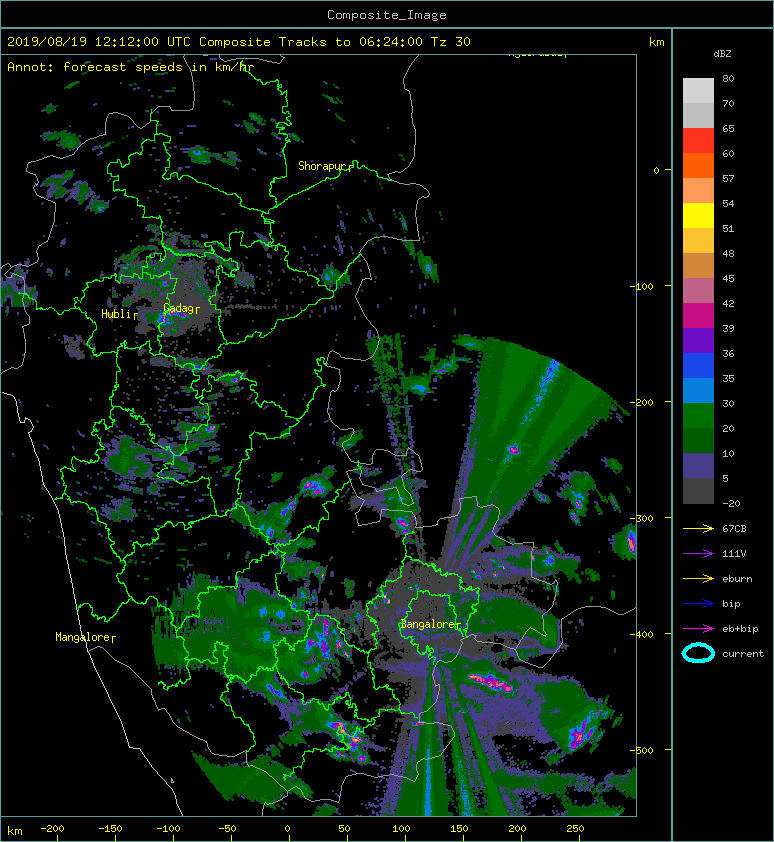Viewport: 774px width, 842px height.
Task: Click the forecast speeds annotation line
Action: point(131,67)
